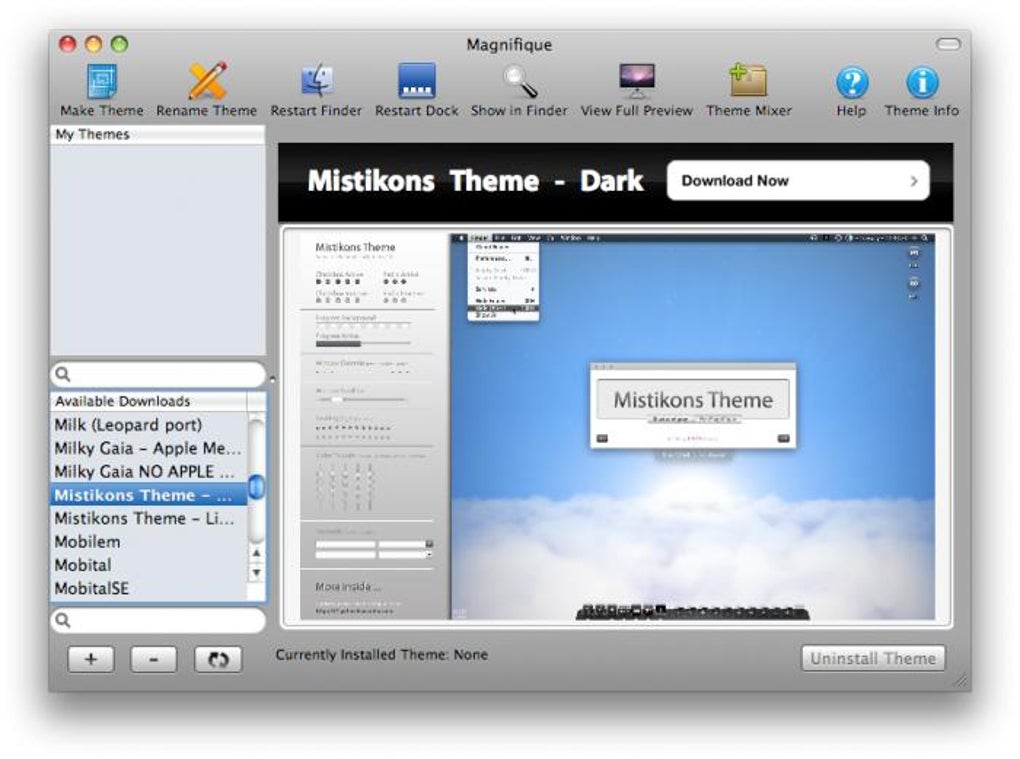Click the Available Downloads column header
1020x759 pixels.
click(x=150, y=401)
